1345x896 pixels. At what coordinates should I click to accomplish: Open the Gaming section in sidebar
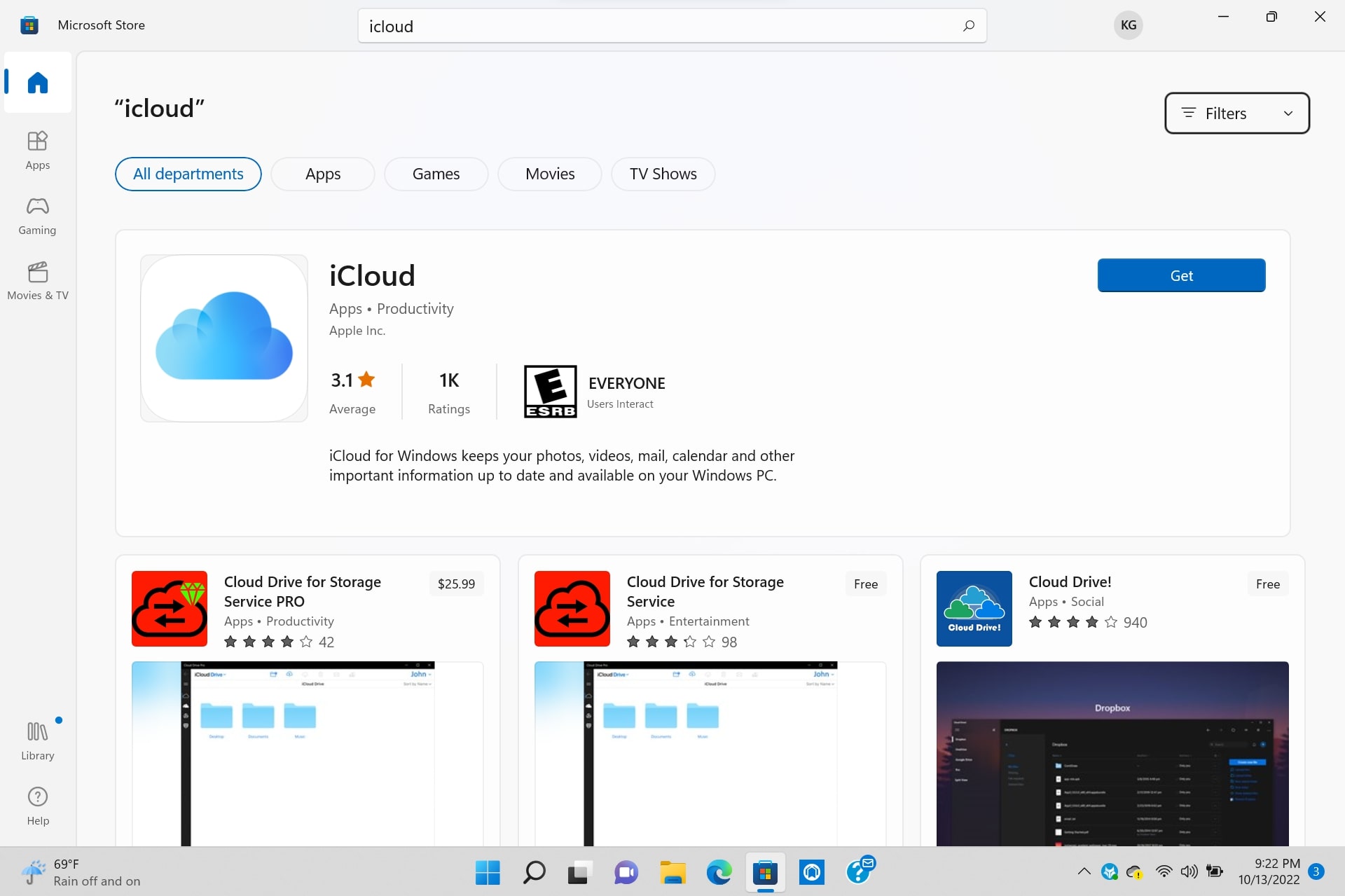pos(38,215)
